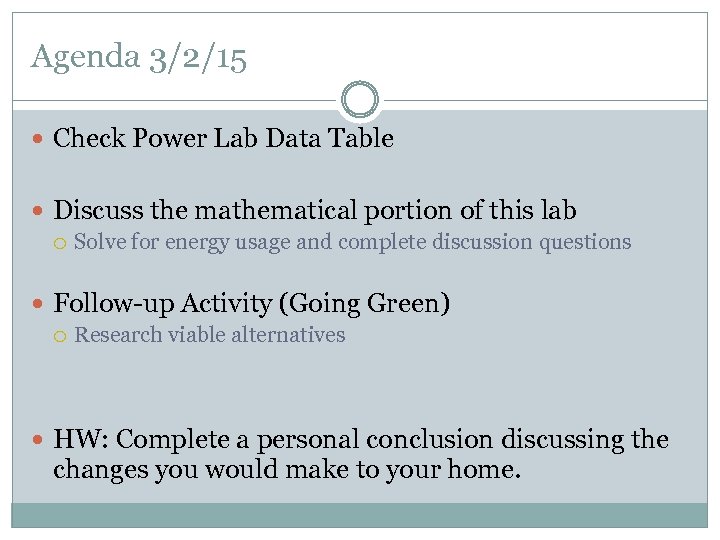Click the Discuss the mathematical portion line
This screenshot has width=720, height=540.
click(315, 211)
